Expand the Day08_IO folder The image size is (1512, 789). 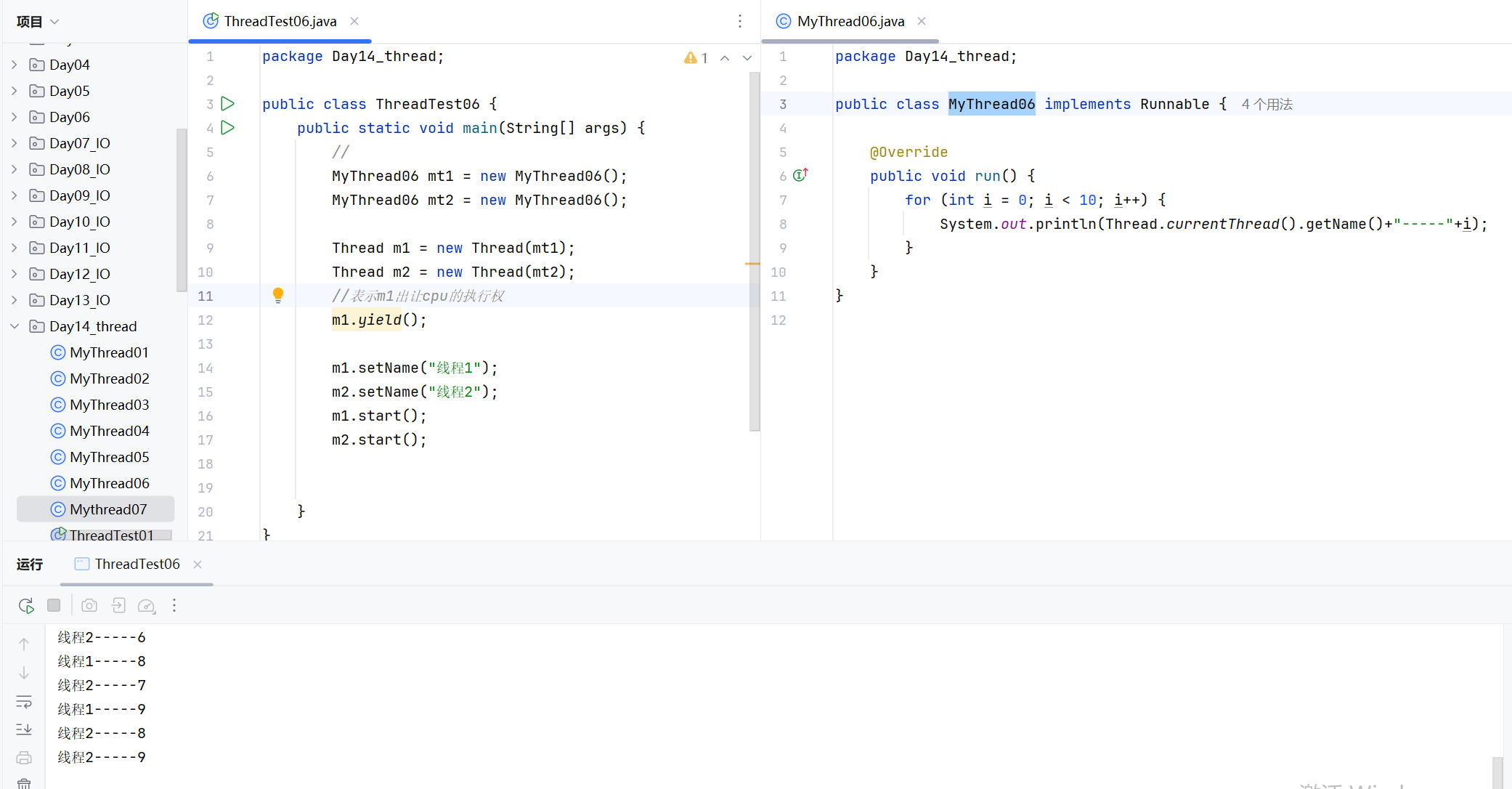[15, 169]
